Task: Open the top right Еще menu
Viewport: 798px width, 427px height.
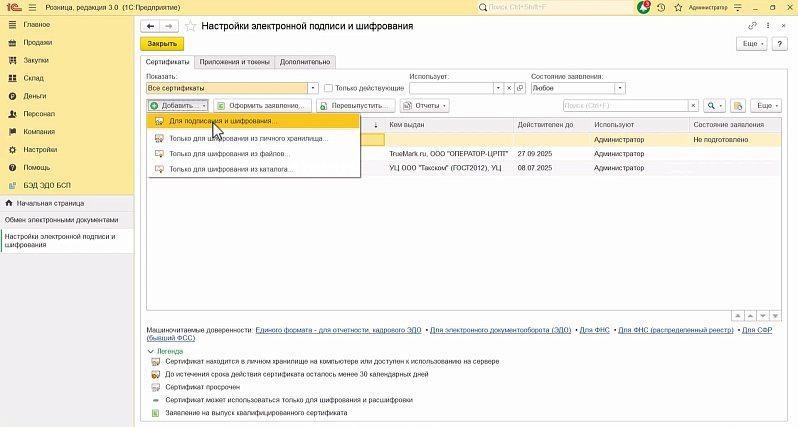Action: point(751,44)
